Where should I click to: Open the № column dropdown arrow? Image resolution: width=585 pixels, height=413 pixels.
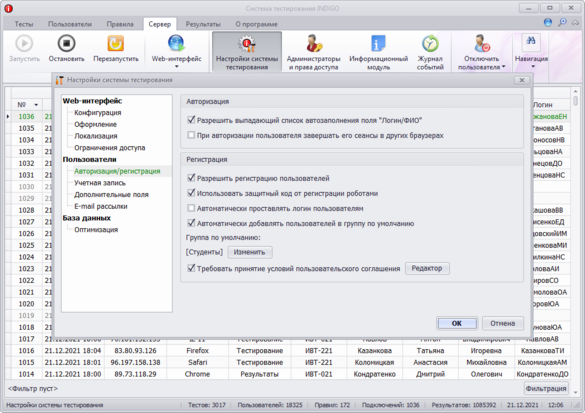36,105
